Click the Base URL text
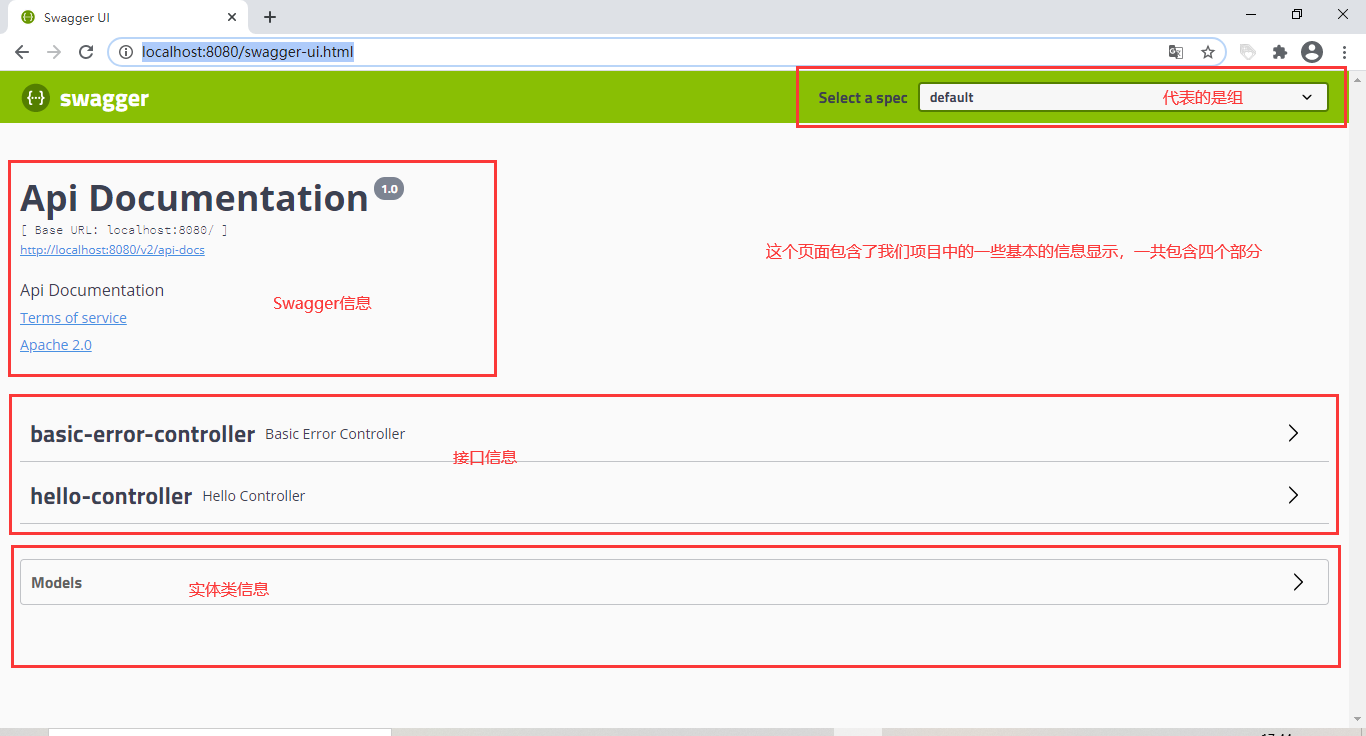This screenshot has width=1366, height=736. pos(124,230)
